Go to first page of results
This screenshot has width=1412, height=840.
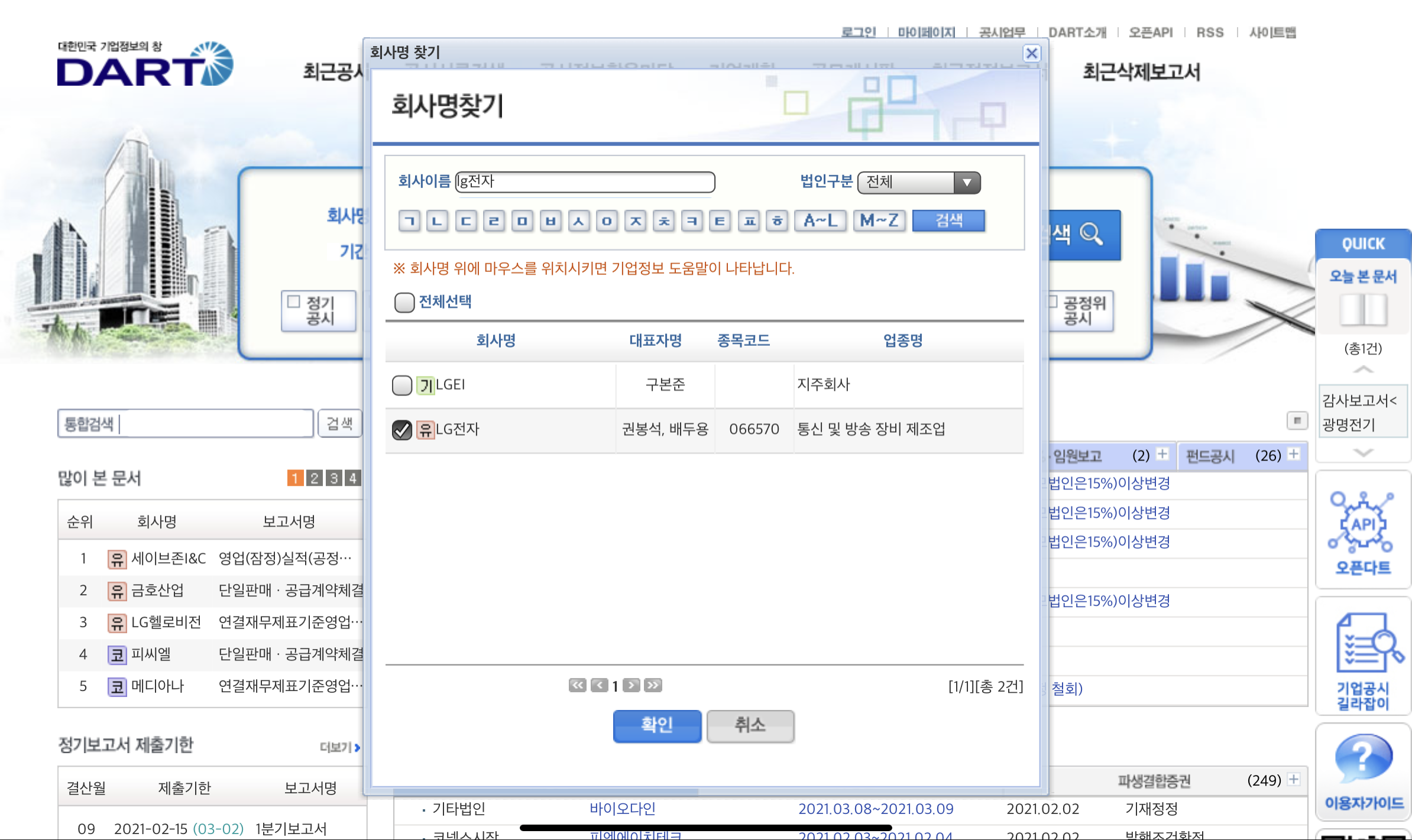[x=577, y=685]
